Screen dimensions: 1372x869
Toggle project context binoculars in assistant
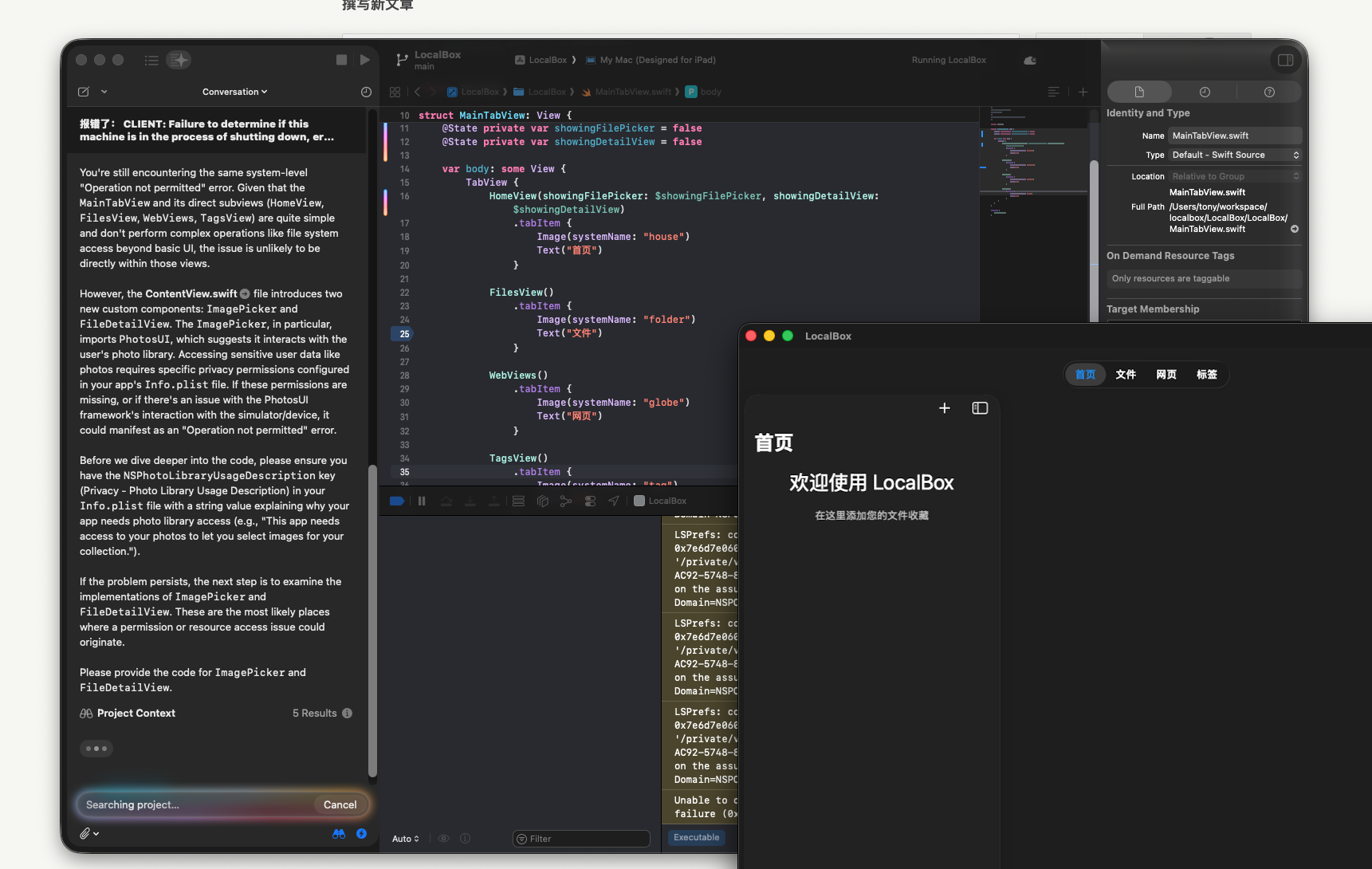(x=339, y=833)
